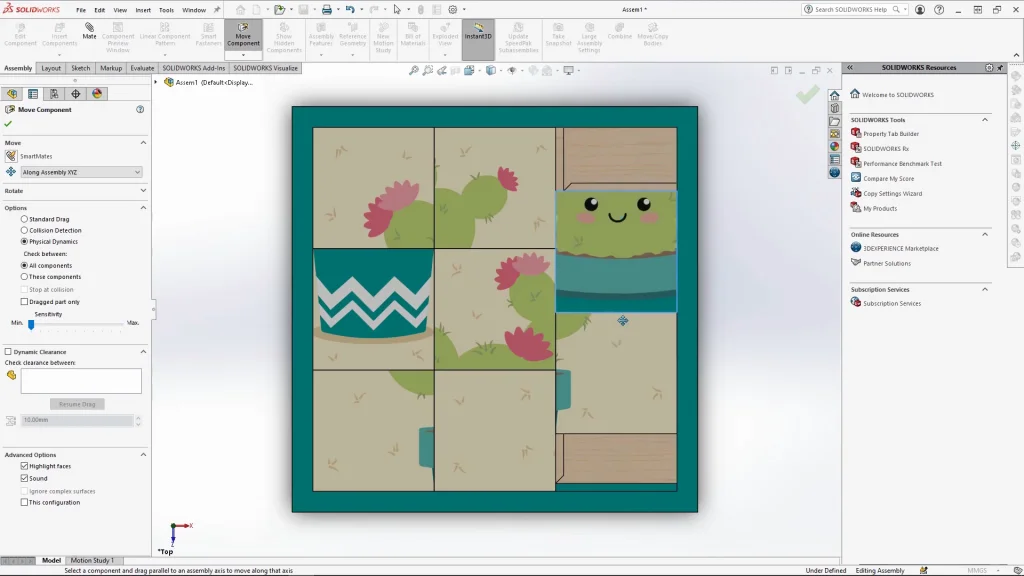Expand the Rotate section
Image resolution: width=1024 pixels, height=576 pixels.
tap(142, 190)
